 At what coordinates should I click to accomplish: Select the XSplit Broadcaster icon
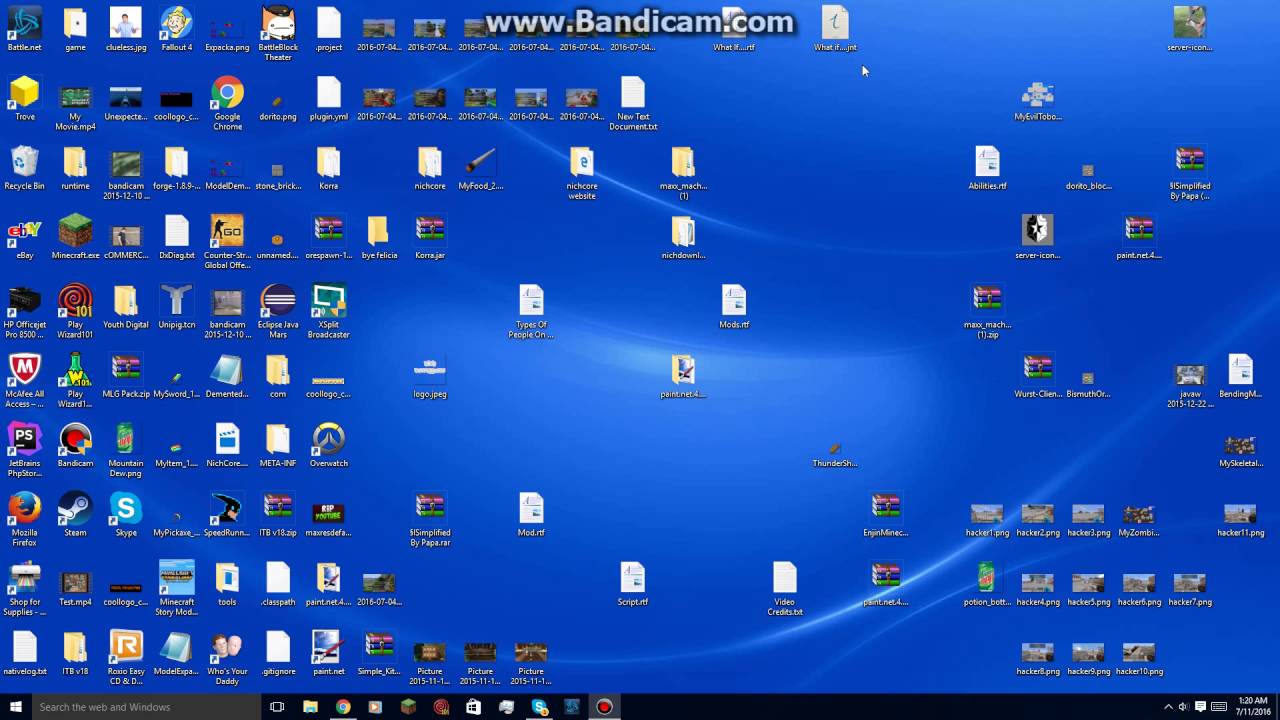328,311
